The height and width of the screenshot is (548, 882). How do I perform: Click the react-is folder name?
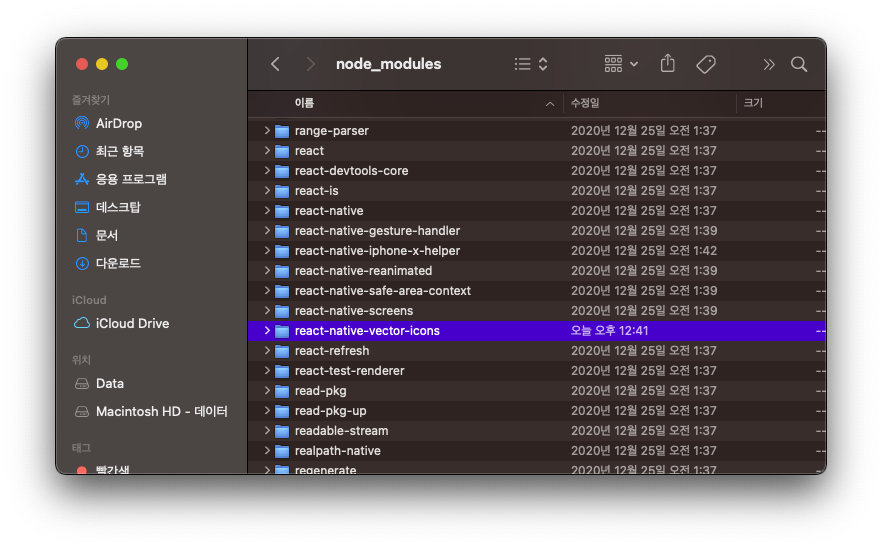point(317,191)
